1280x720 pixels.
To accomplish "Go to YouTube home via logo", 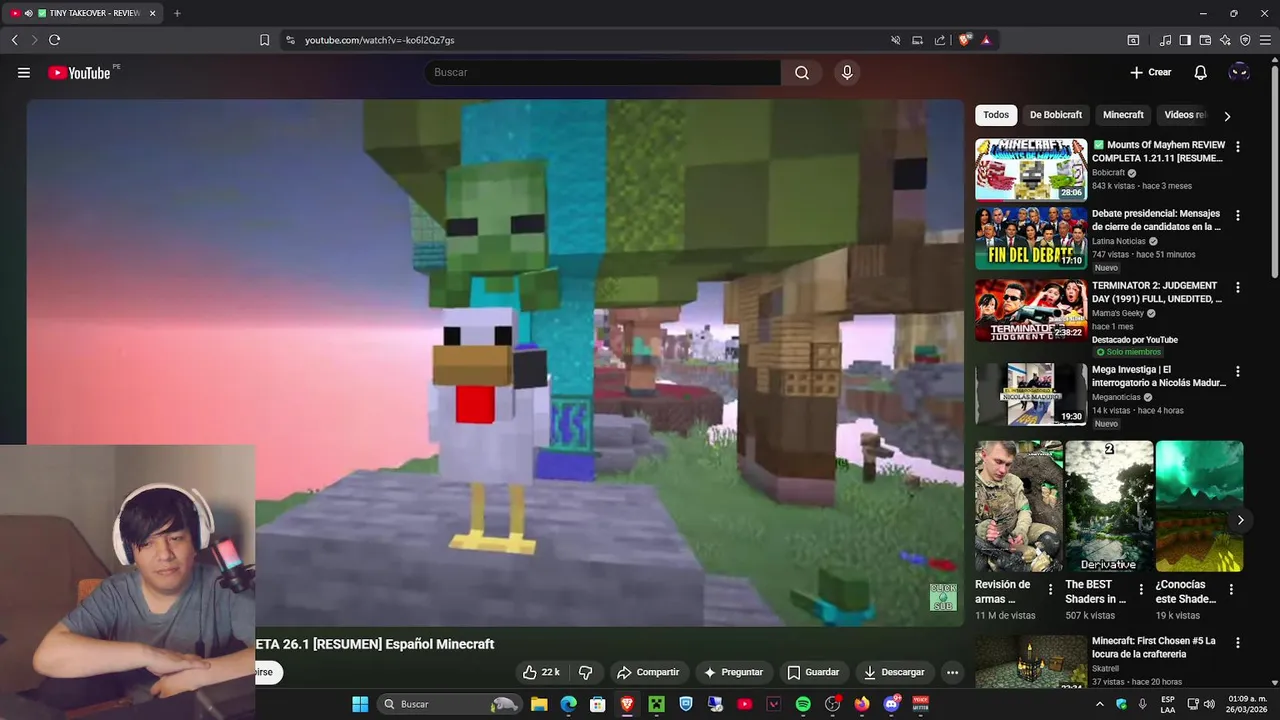I will [x=79, y=72].
